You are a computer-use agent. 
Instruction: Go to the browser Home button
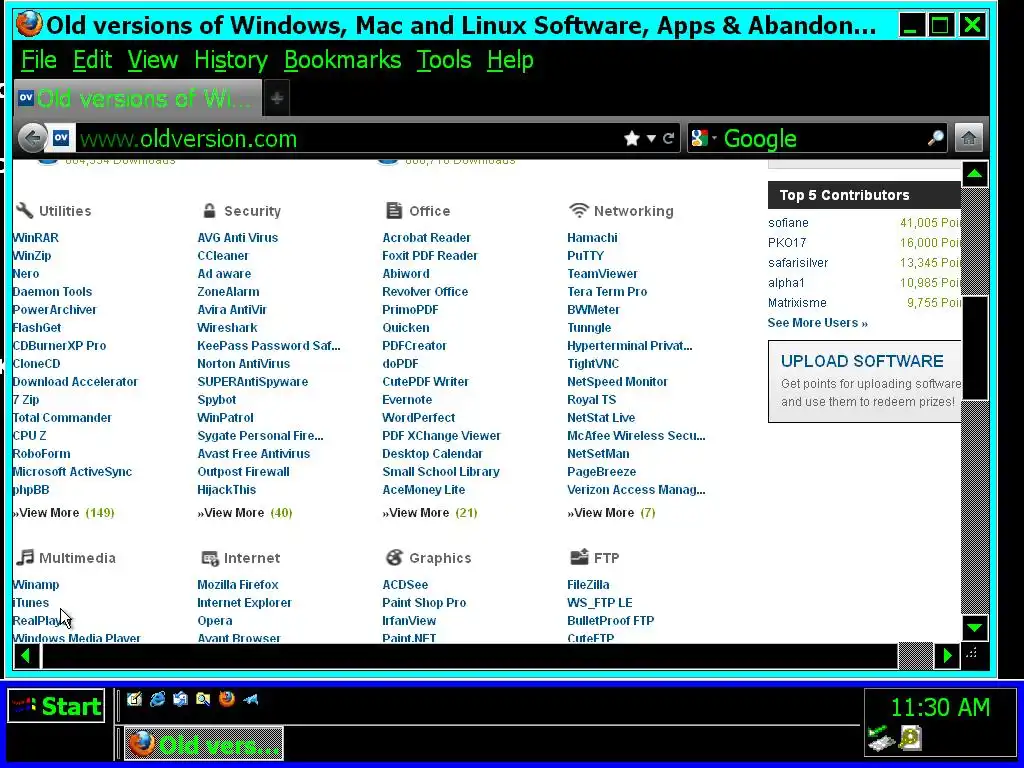(x=969, y=138)
